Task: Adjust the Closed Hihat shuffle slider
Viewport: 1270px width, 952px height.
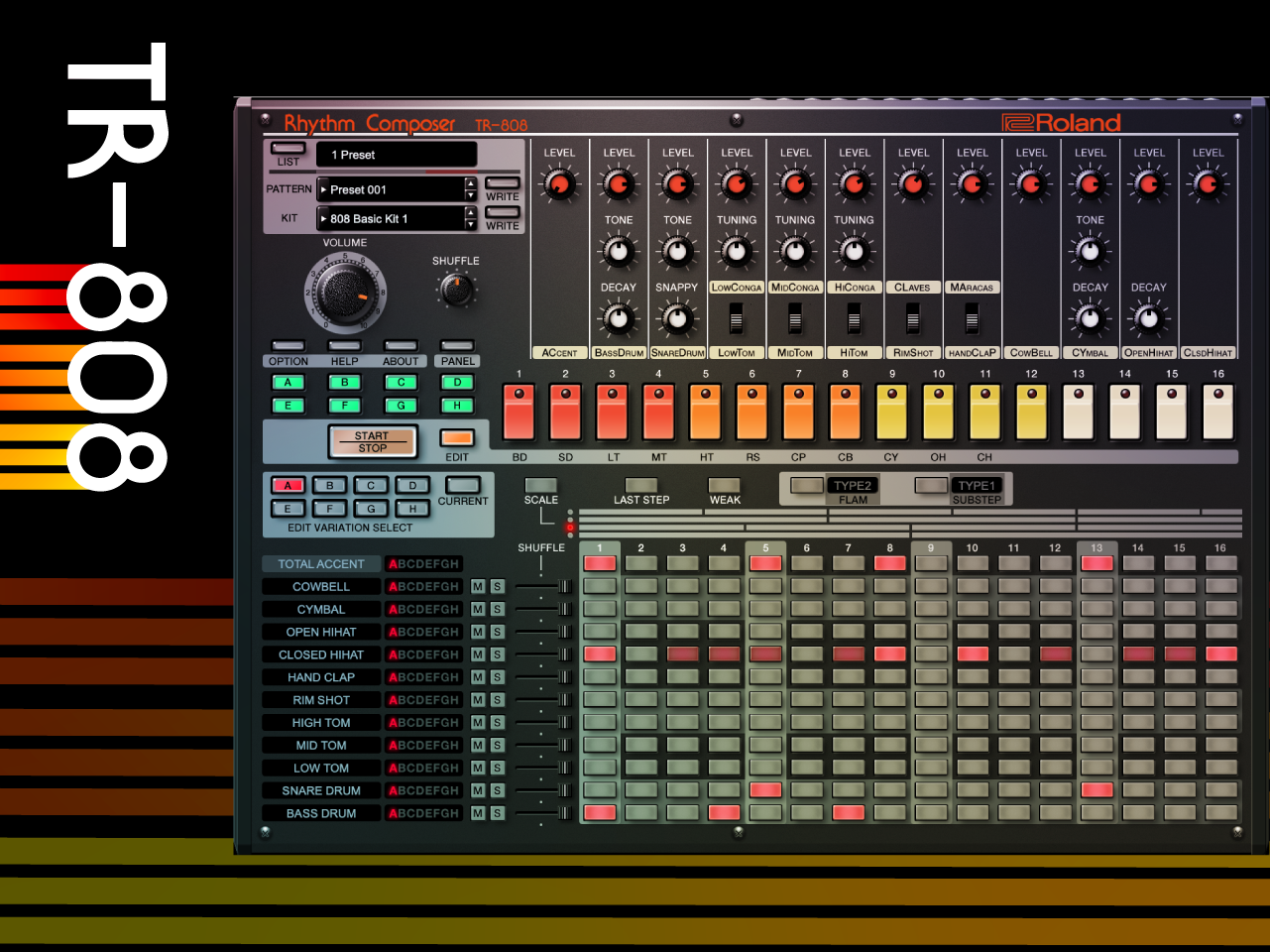Action: (x=566, y=654)
